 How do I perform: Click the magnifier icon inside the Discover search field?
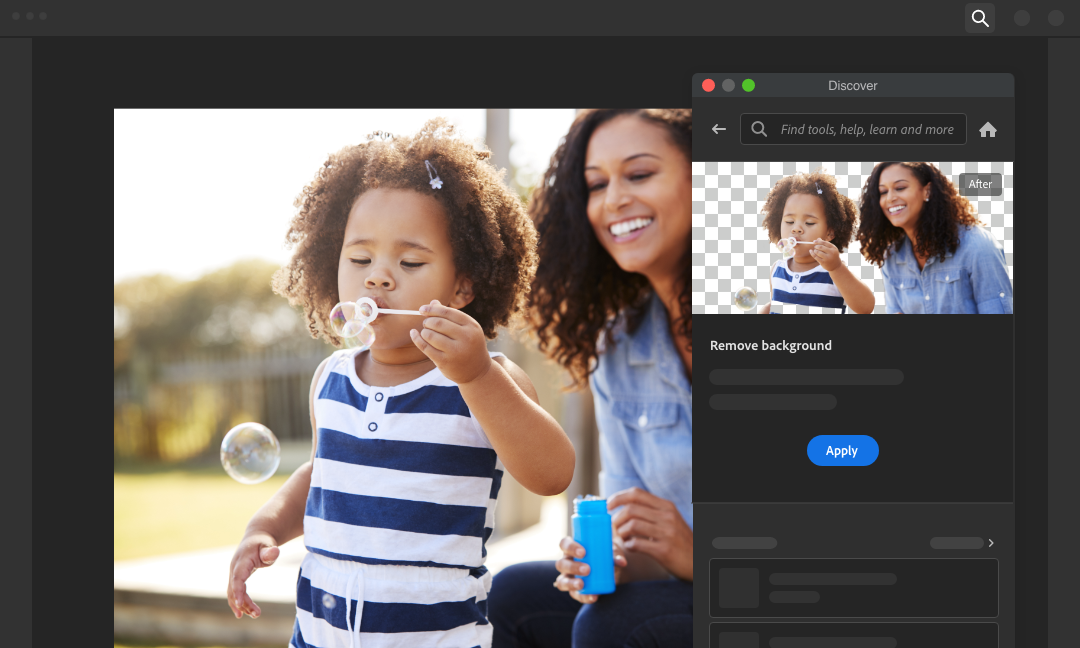[x=759, y=129]
